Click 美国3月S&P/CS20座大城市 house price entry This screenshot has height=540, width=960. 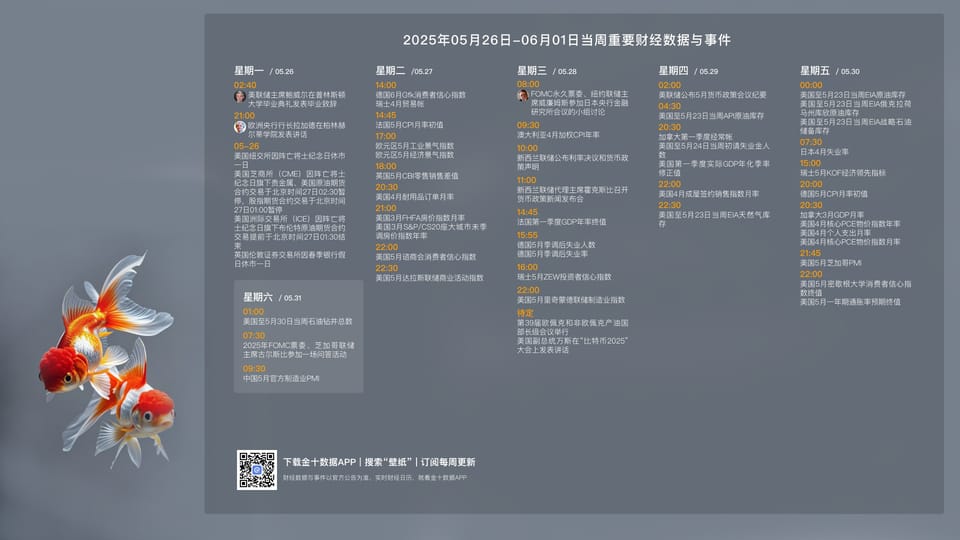coord(431,231)
